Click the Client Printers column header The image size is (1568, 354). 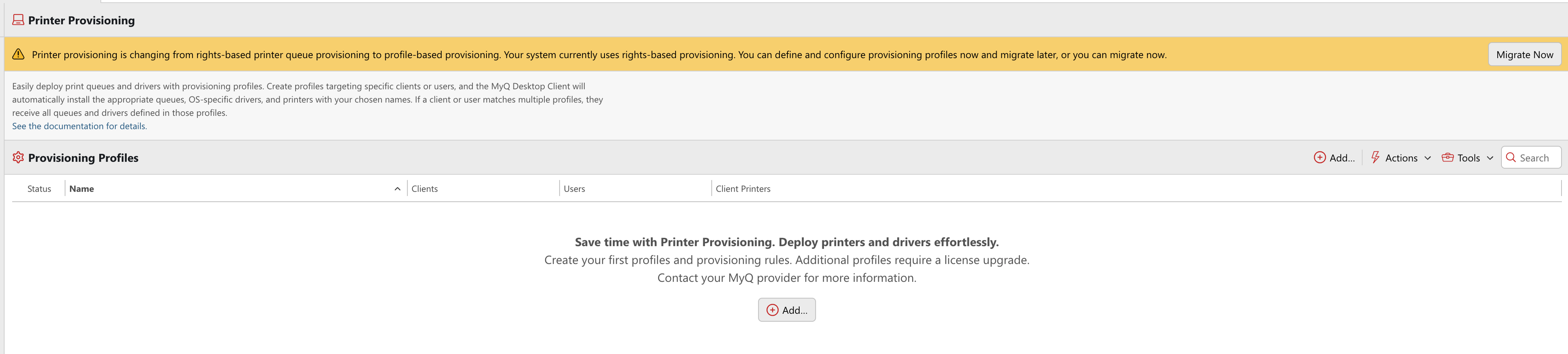click(743, 189)
